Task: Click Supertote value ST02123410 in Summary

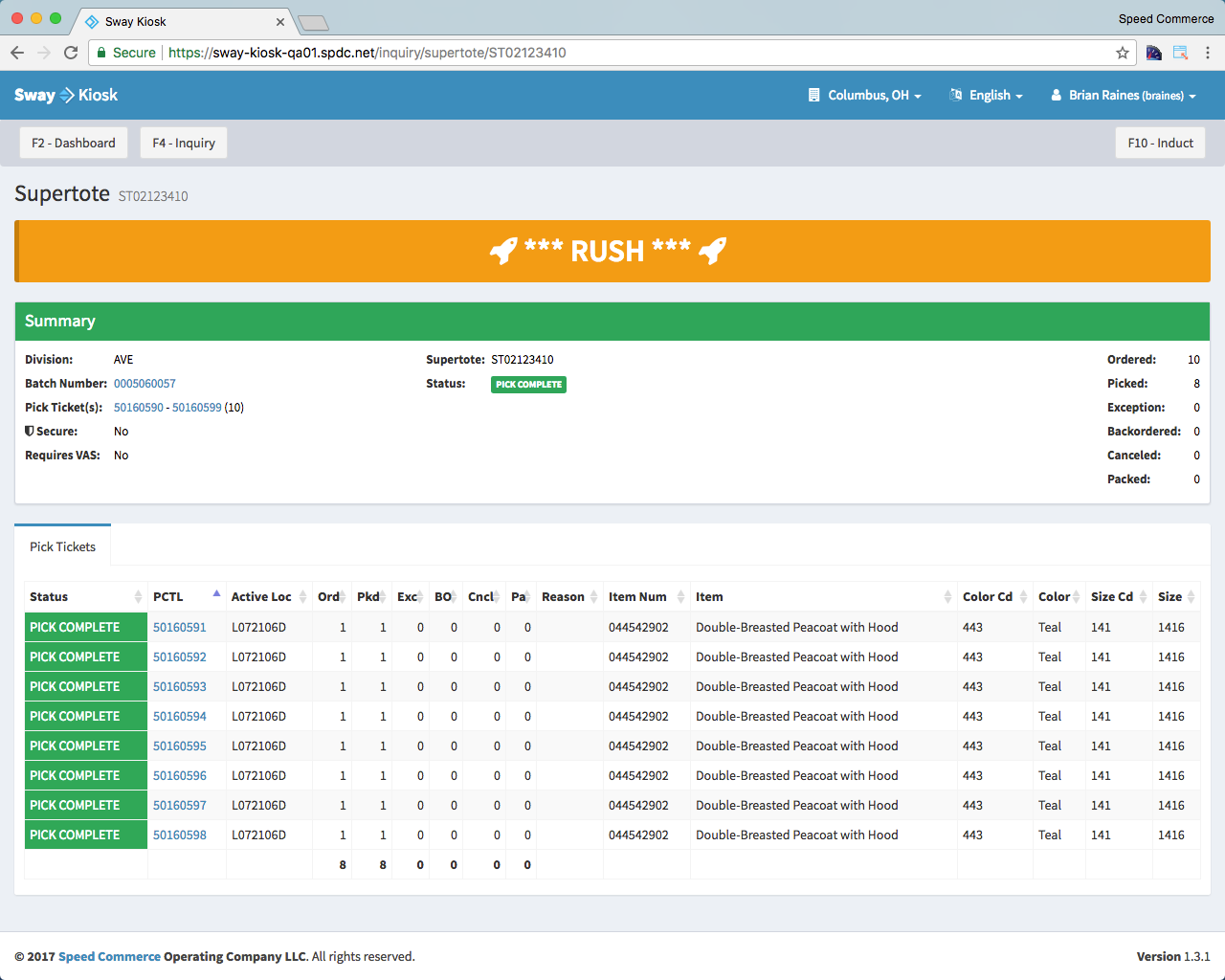Action: [523, 360]
